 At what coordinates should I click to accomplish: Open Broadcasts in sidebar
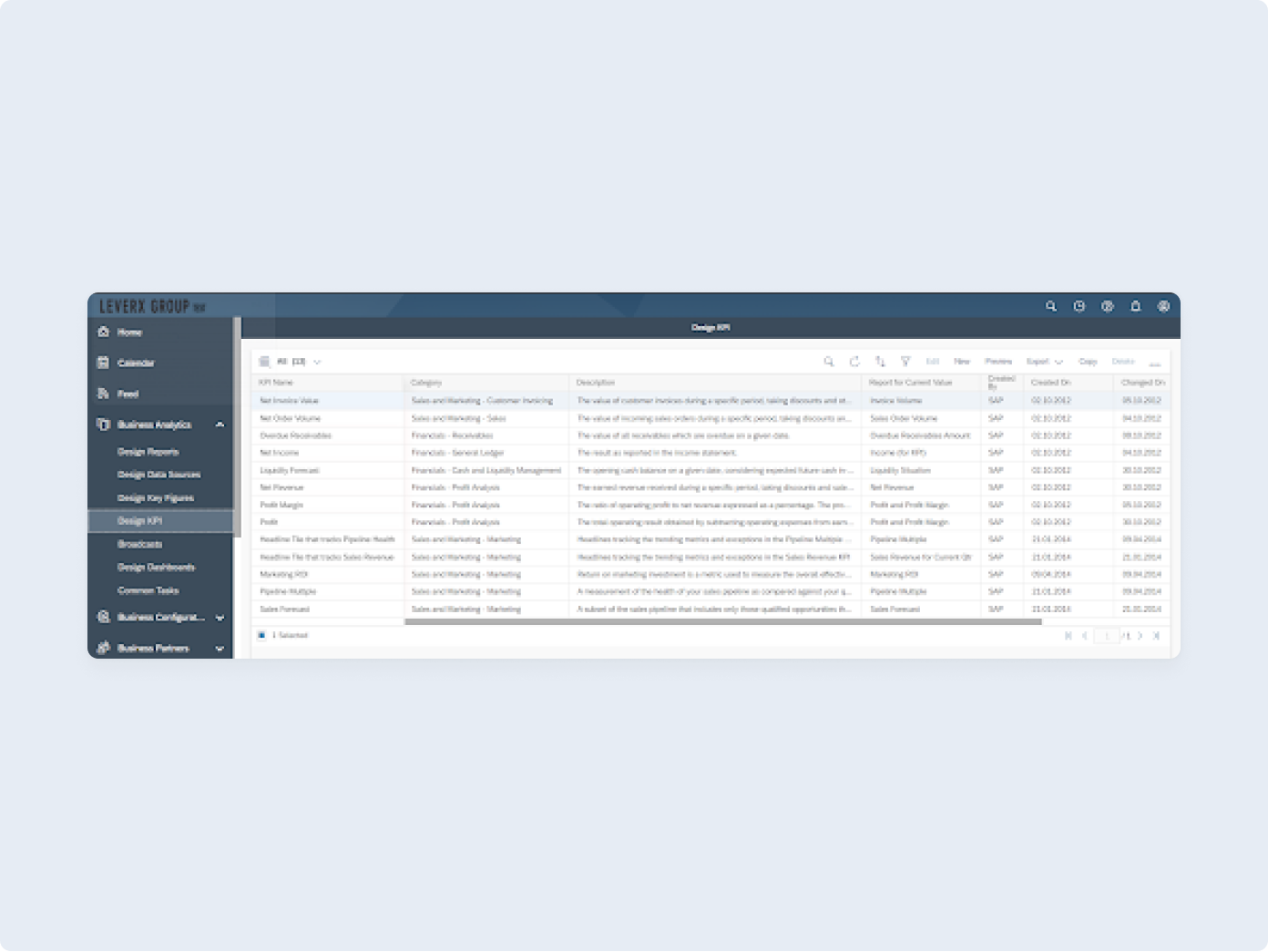point(139,545)
